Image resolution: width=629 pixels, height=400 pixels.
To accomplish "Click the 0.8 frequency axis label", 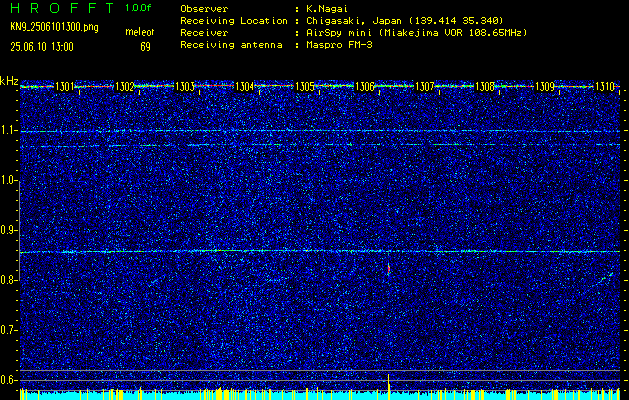I will (x=9, y=280).
